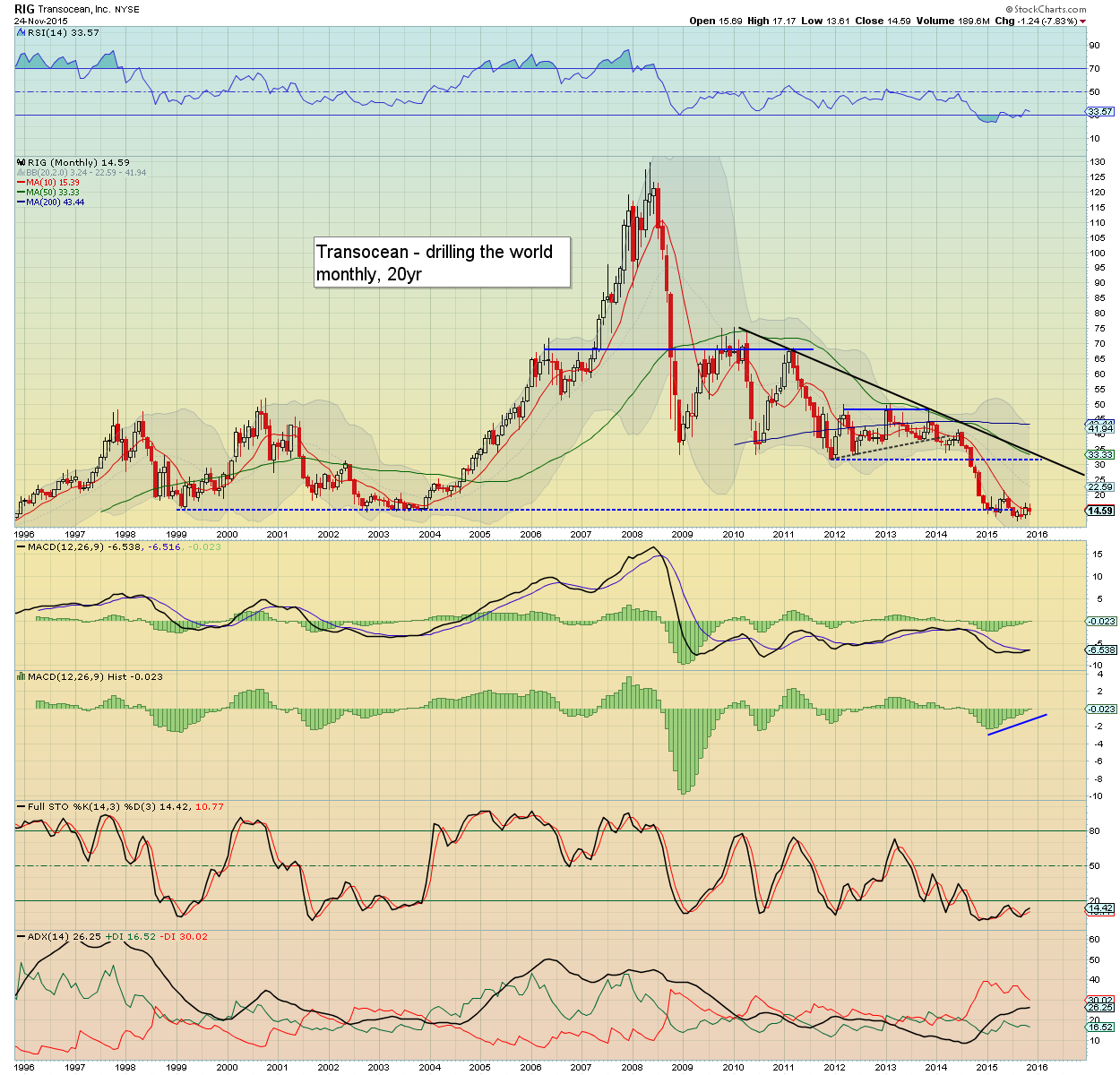Click the 33.57 RSI tag on right axis
The width and height of the screenshot is (1120, 1075).
pyautogui.click(x=1100, y=112)
